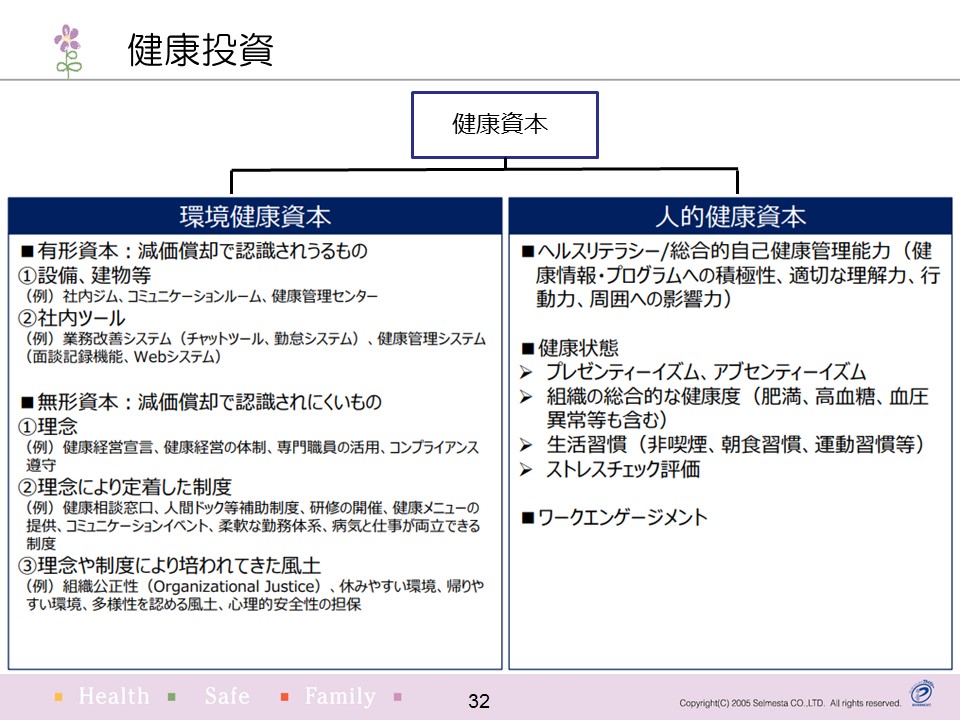Screen dimensions: 960x720
Task: Click the footer word Health
Action: click(x=114, y=696)
